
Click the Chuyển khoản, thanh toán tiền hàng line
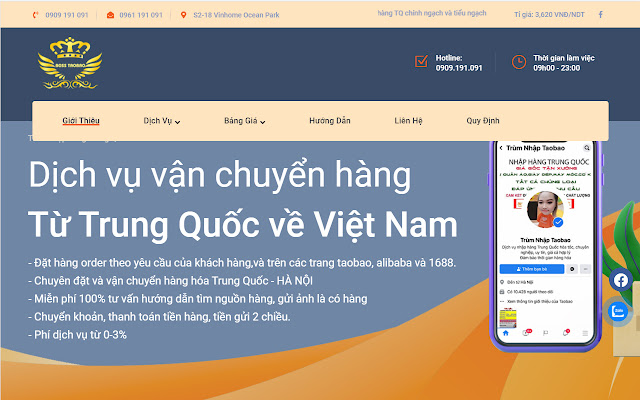coord(159,317)
